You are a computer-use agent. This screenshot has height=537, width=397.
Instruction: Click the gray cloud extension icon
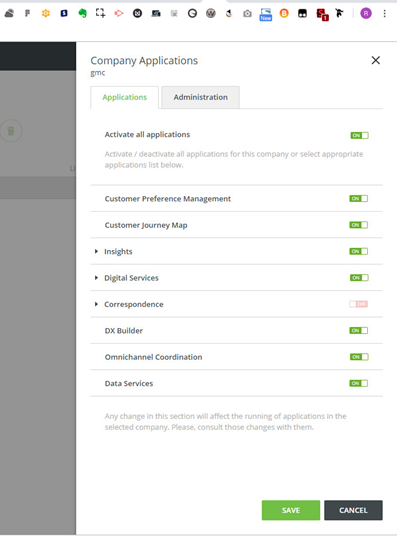click(9, 13)
